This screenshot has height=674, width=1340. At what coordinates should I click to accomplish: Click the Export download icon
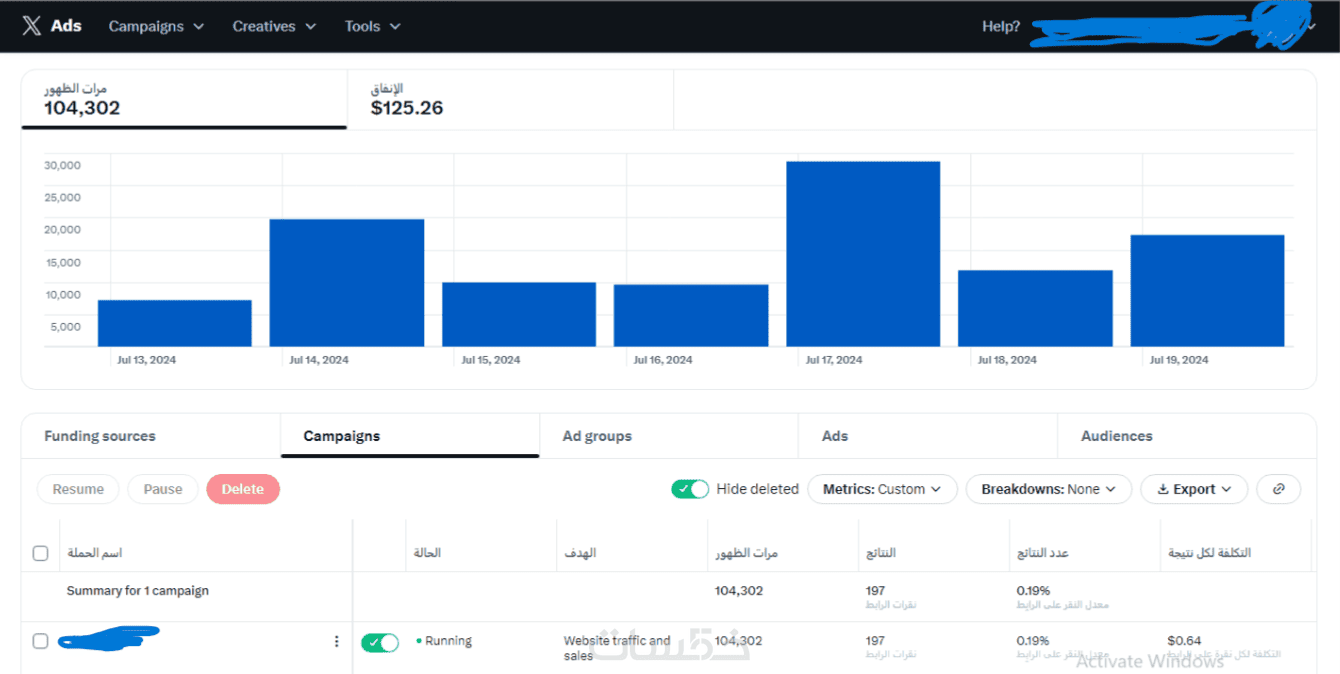[x=1163, y=489]
